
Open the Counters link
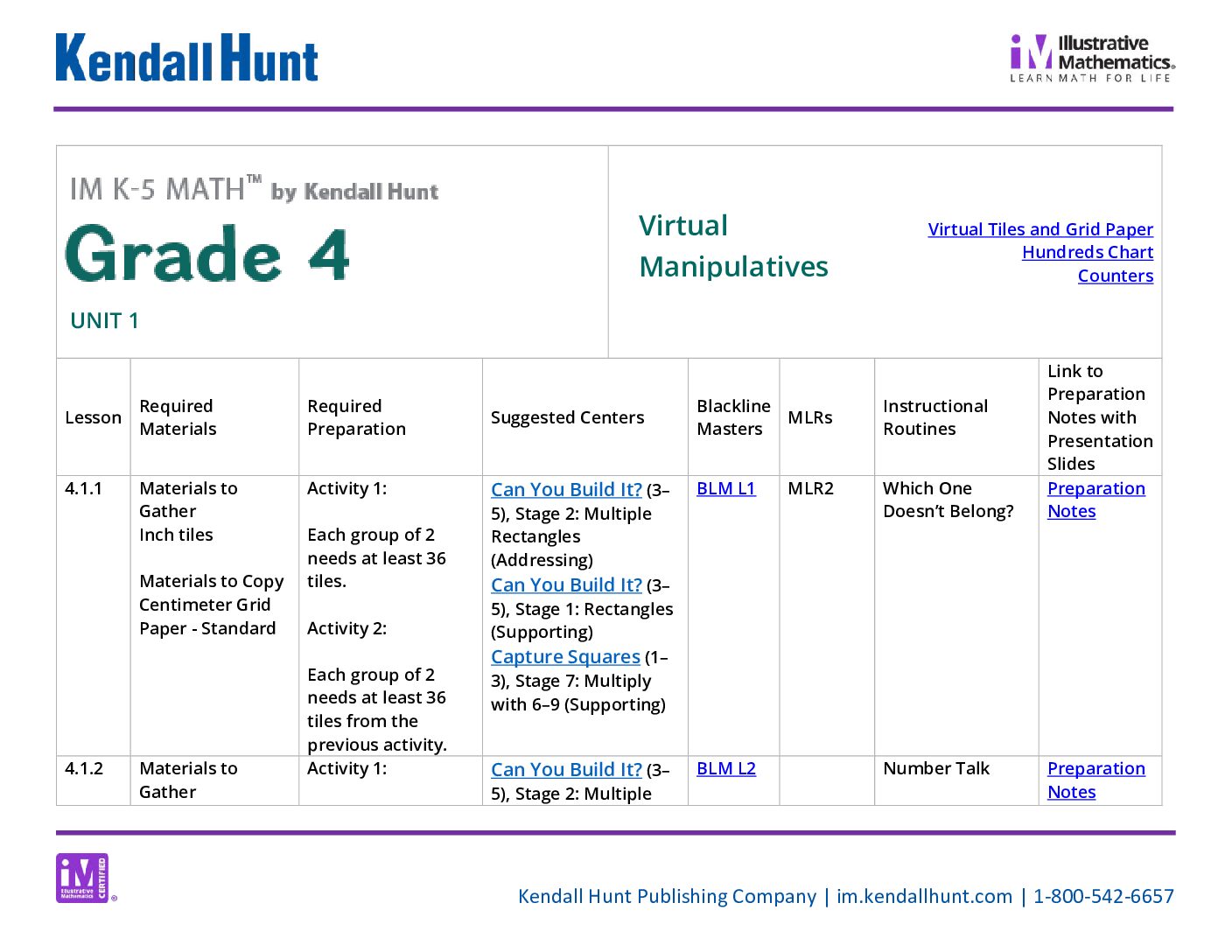(x=1116, y=276)
